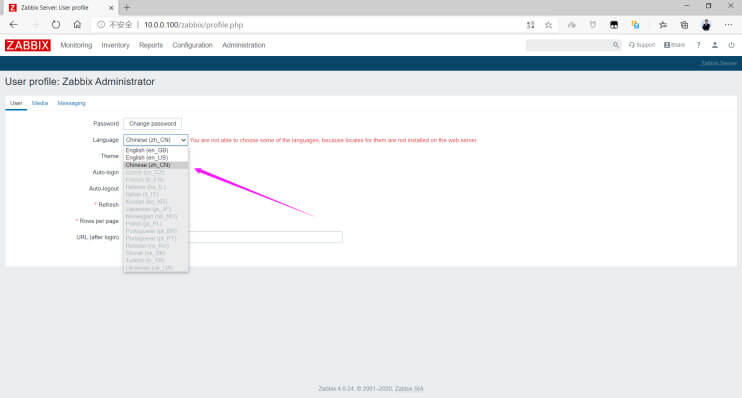Click the ZABBIX logo
Viewport: 742px width, 398px height.
(x=27, y=45)
